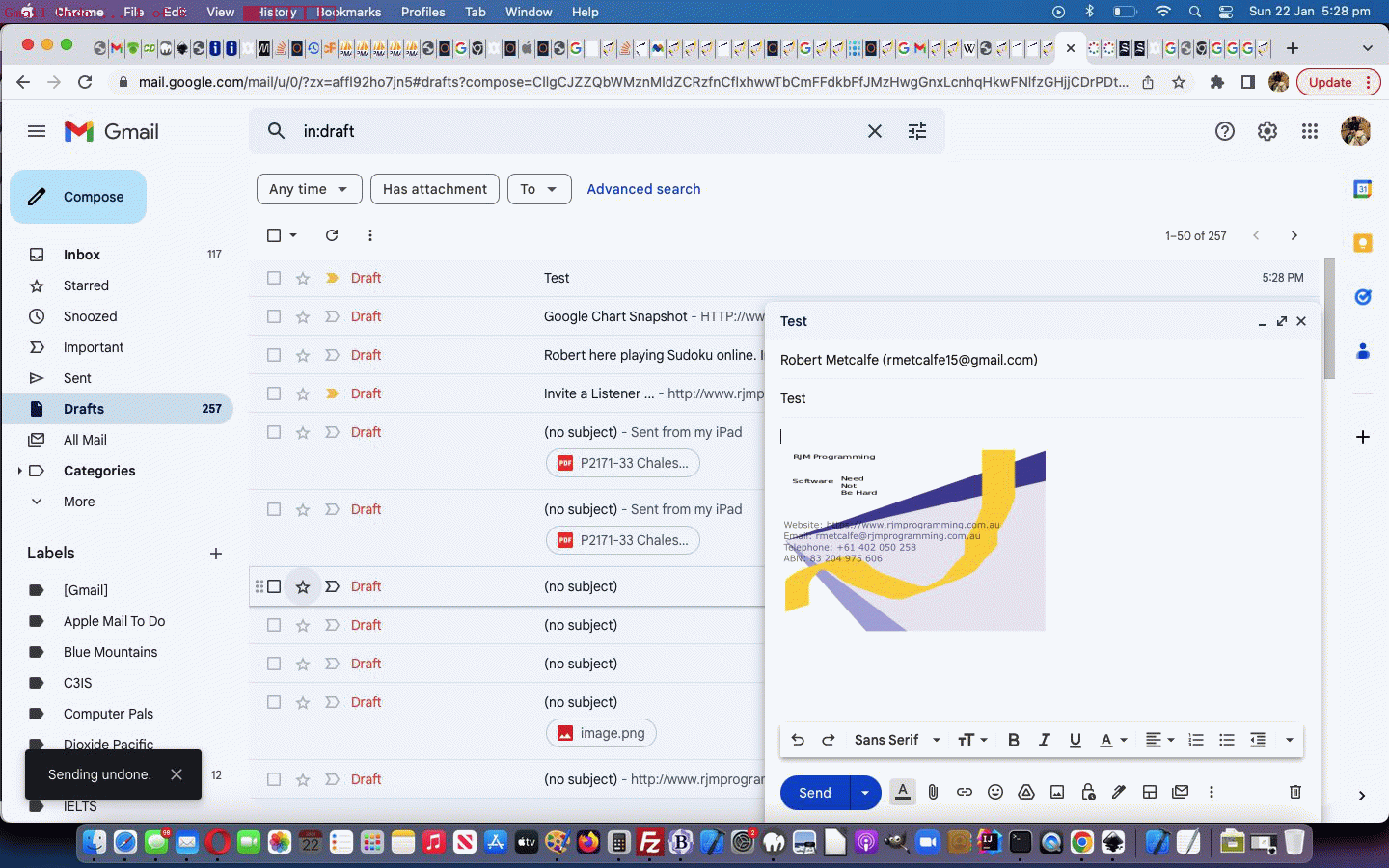Expand Categories in sidebar
1389x868 pixels.
(x=19, y=471)
